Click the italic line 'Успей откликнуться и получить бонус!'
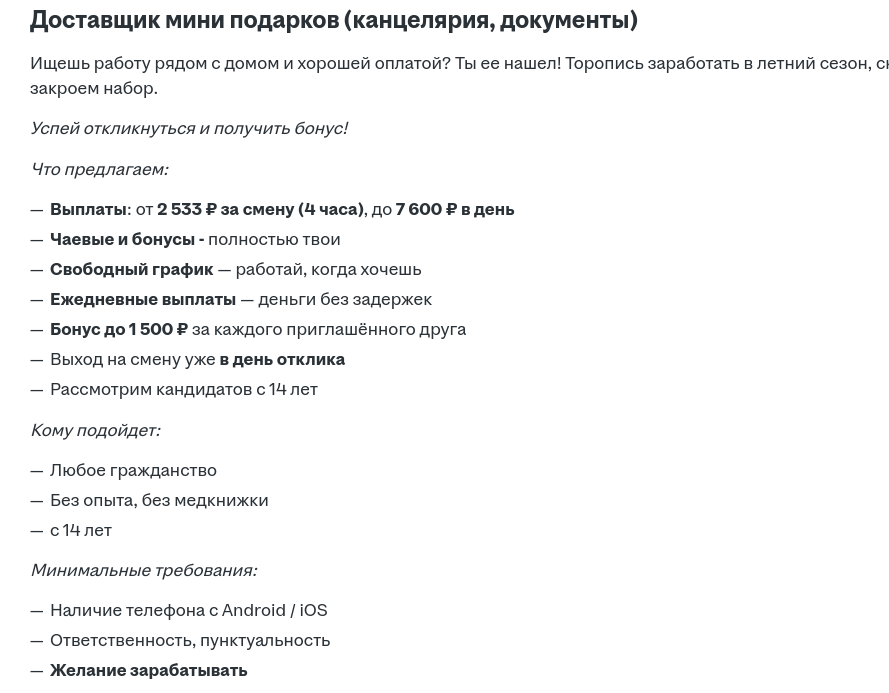This screenshot has width=889, height=693. click(x=189, y=129)
